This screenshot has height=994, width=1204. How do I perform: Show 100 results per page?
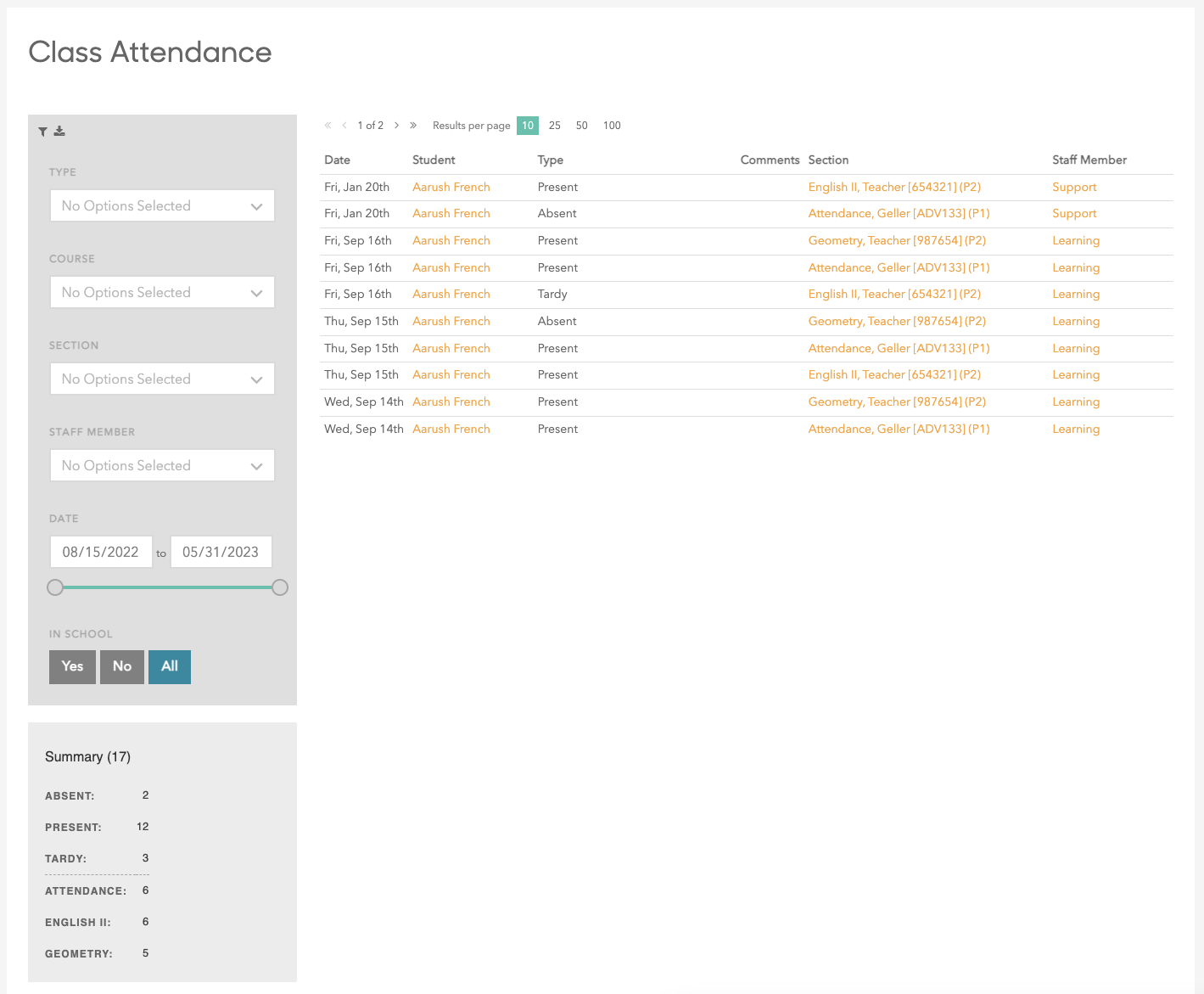point(612,126)
